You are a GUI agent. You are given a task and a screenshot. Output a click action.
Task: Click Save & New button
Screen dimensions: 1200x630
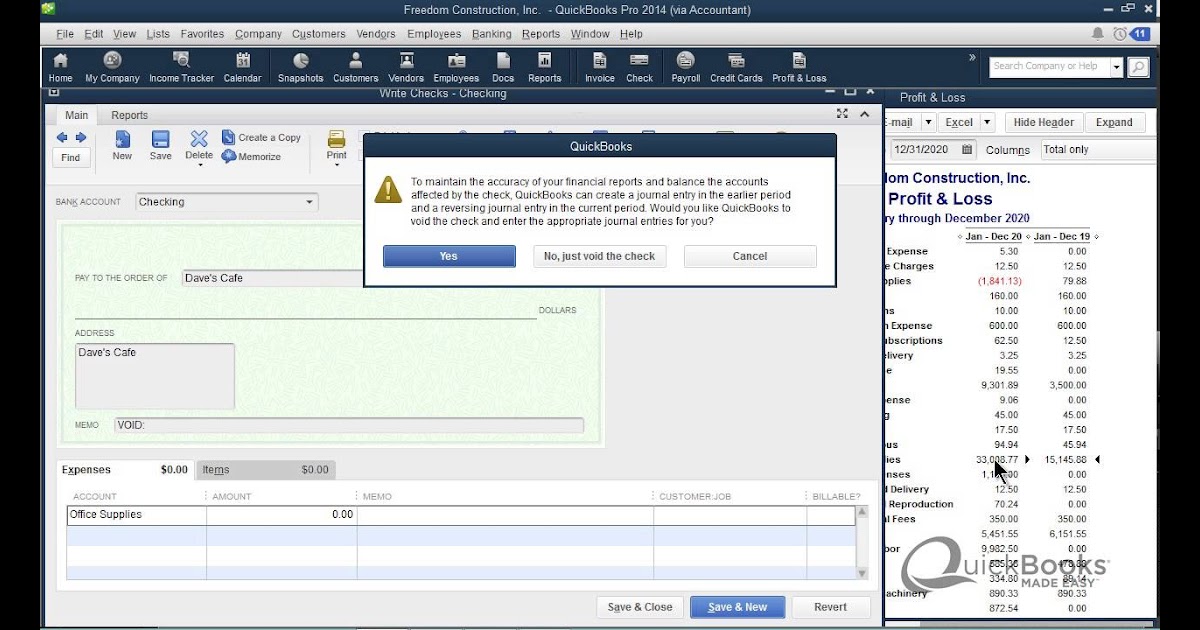[737, 607]
